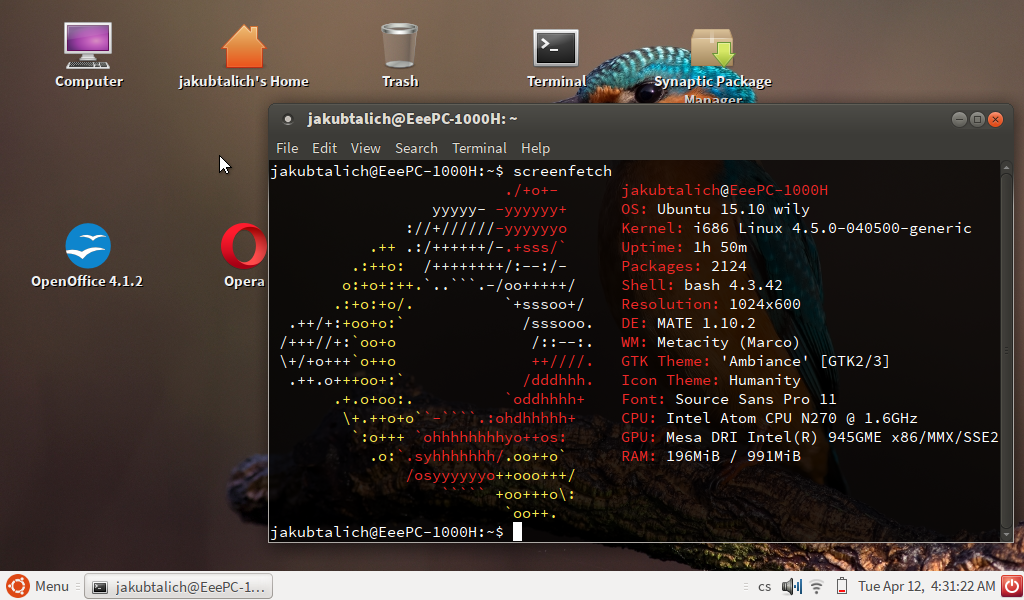Select the jakubtalich@EeePC taskbar window button

tap(178, 586)
